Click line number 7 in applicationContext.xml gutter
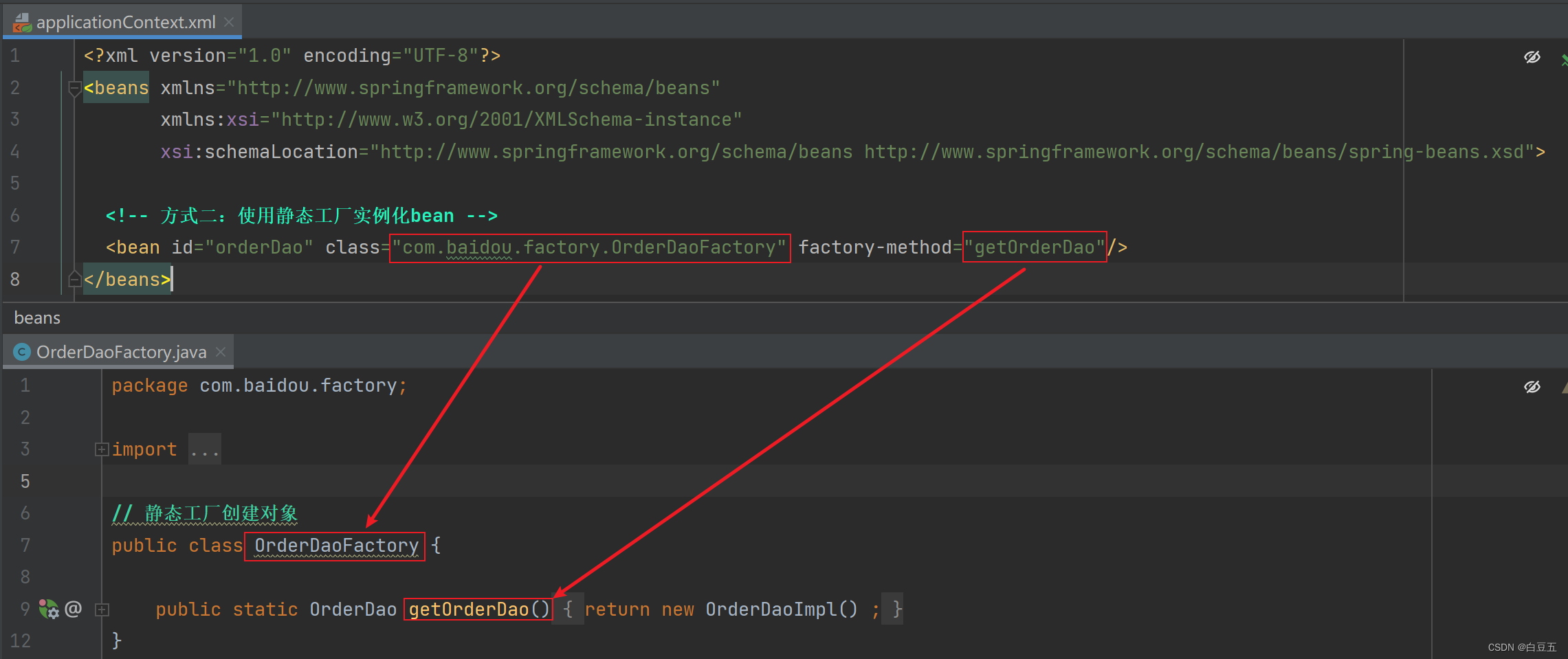1568x659 pixels. (15, 247)
